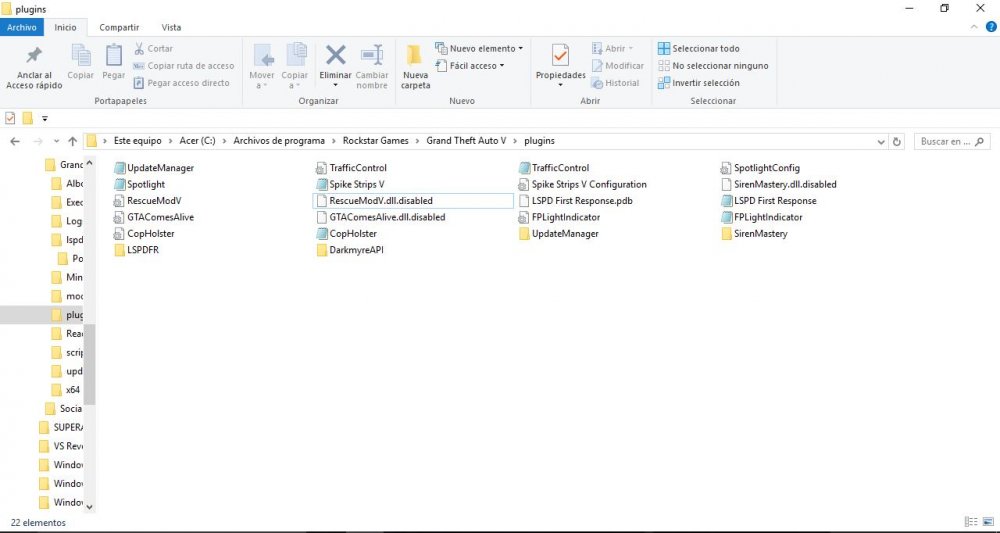
Task: Go up one folder level
Action: point(72,142)
